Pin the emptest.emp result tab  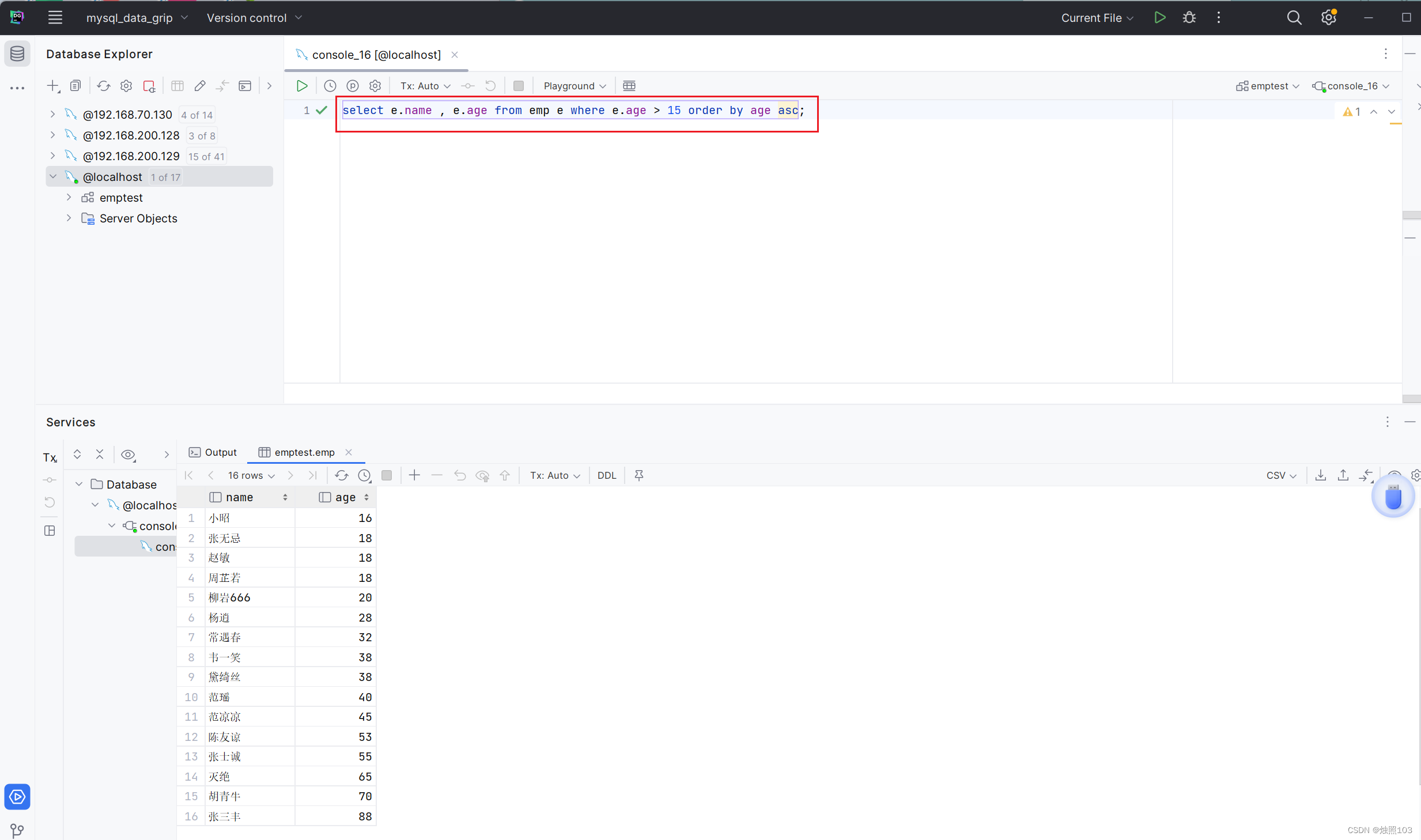pyautogui.click(x=639, y=475)
